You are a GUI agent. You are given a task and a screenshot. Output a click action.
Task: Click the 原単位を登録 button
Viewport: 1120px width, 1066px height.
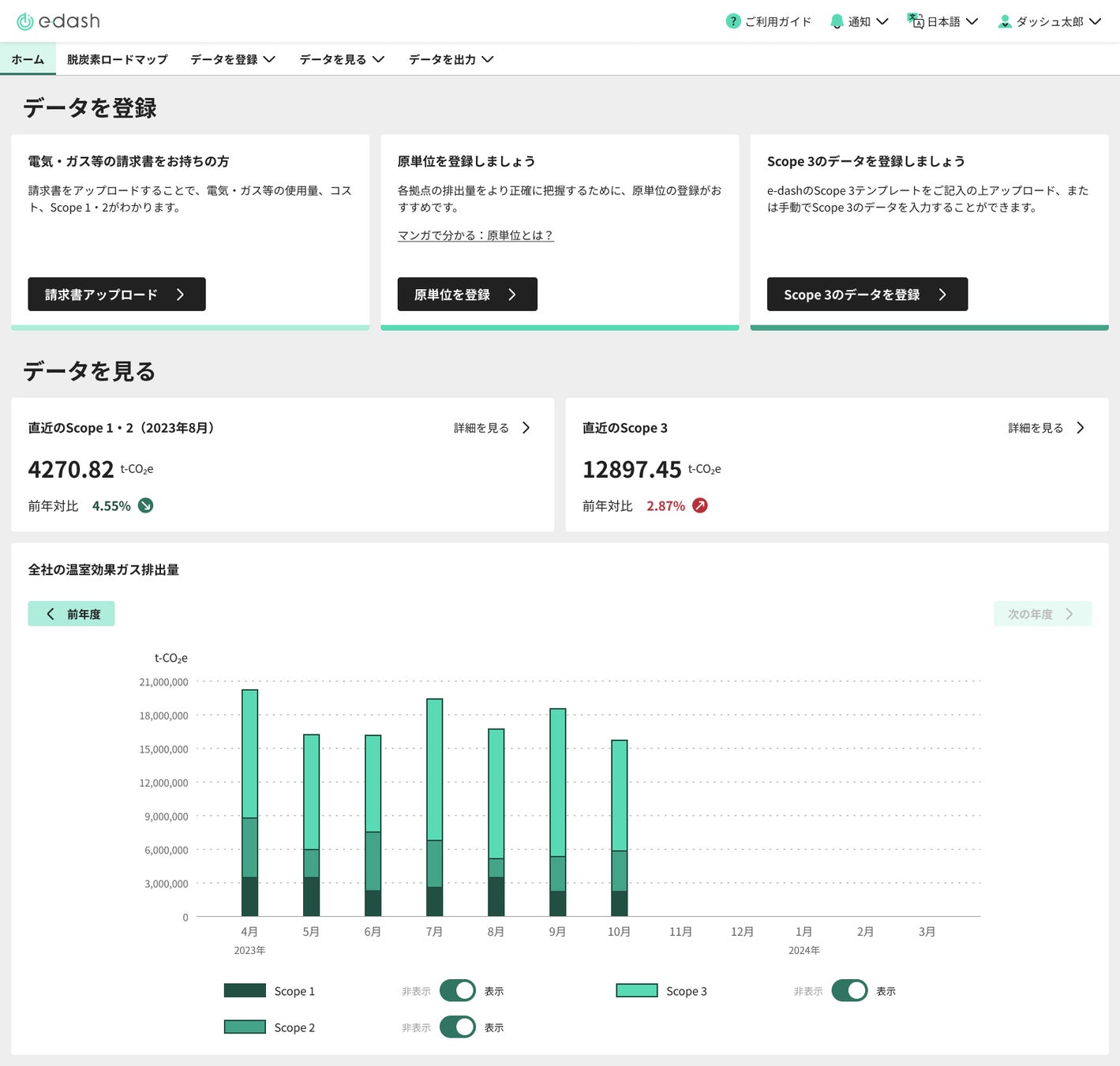click(x=467, y=294)
